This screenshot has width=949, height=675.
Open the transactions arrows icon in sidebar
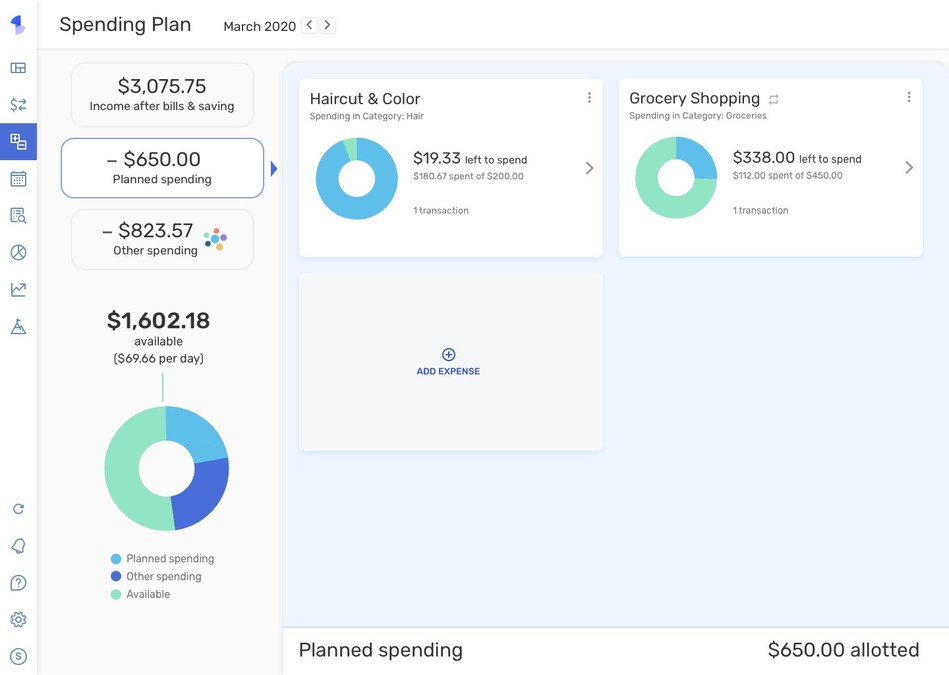18,105
